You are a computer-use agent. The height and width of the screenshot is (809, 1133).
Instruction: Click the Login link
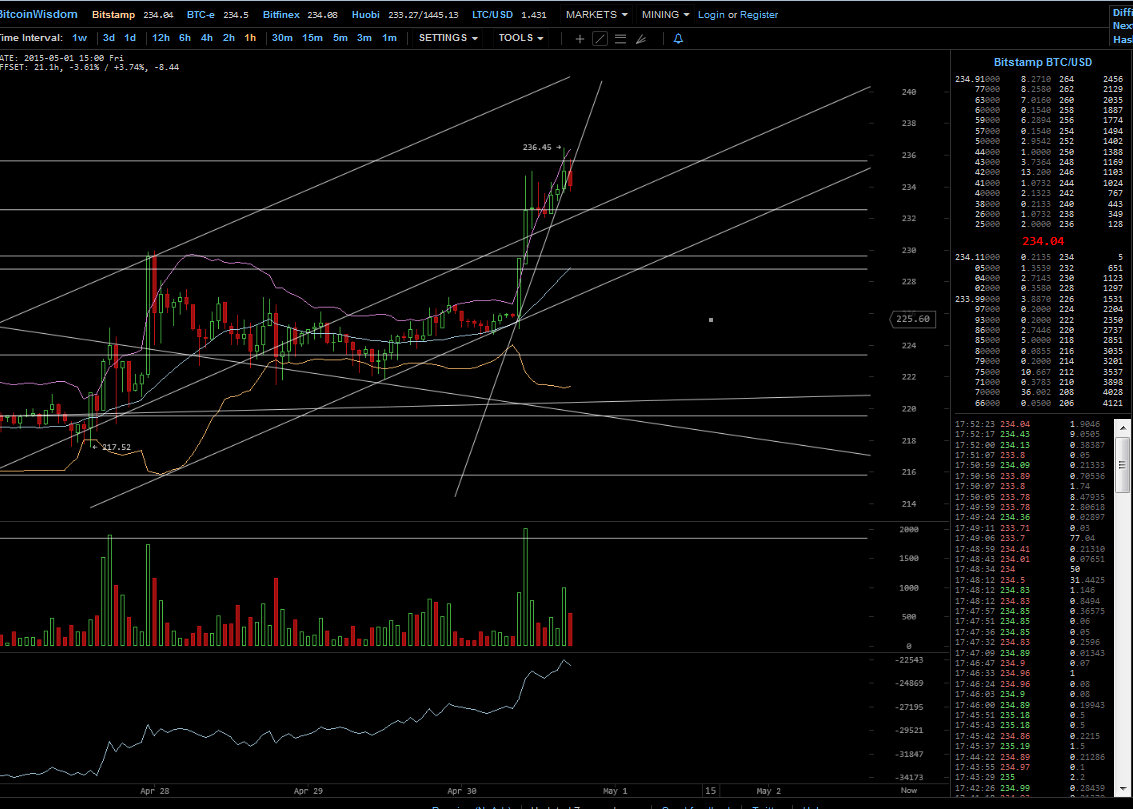point(711,14)
